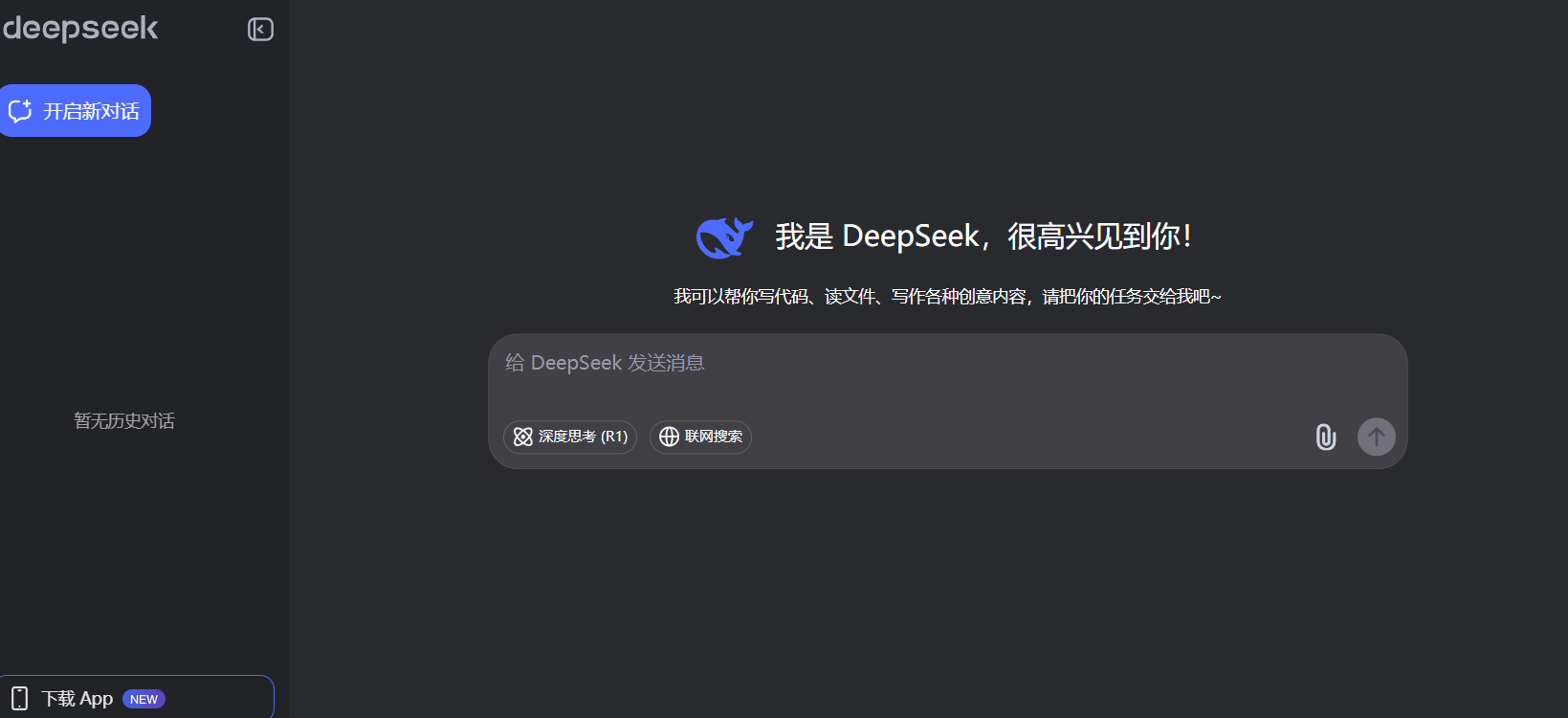1568x718 pixels.
Task: Click the NEW badge beside 下载 App
Action: pos(144,699)
